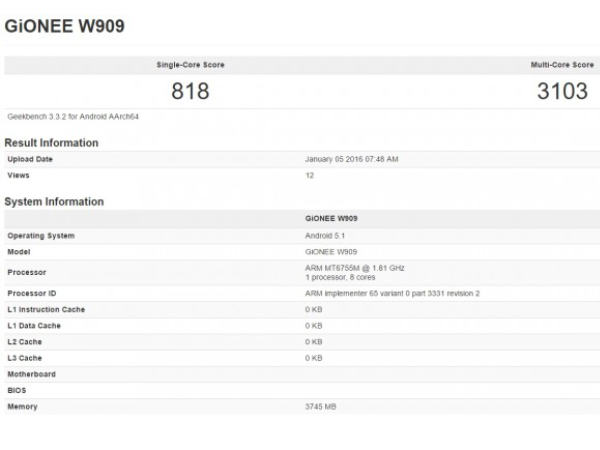
Task: Select the January 05 2016 07:48 AM value
Action: [x=352, y=159]
